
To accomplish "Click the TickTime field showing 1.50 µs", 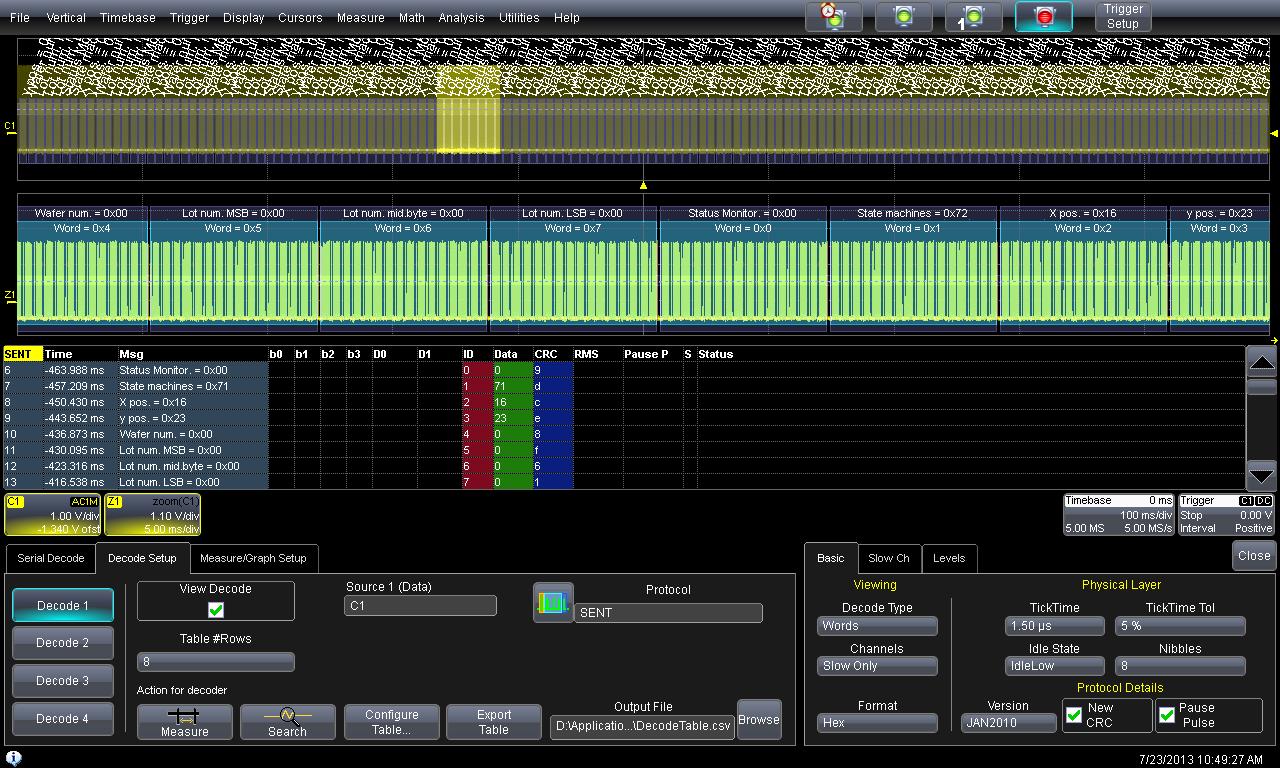I will click(1054, 626).
